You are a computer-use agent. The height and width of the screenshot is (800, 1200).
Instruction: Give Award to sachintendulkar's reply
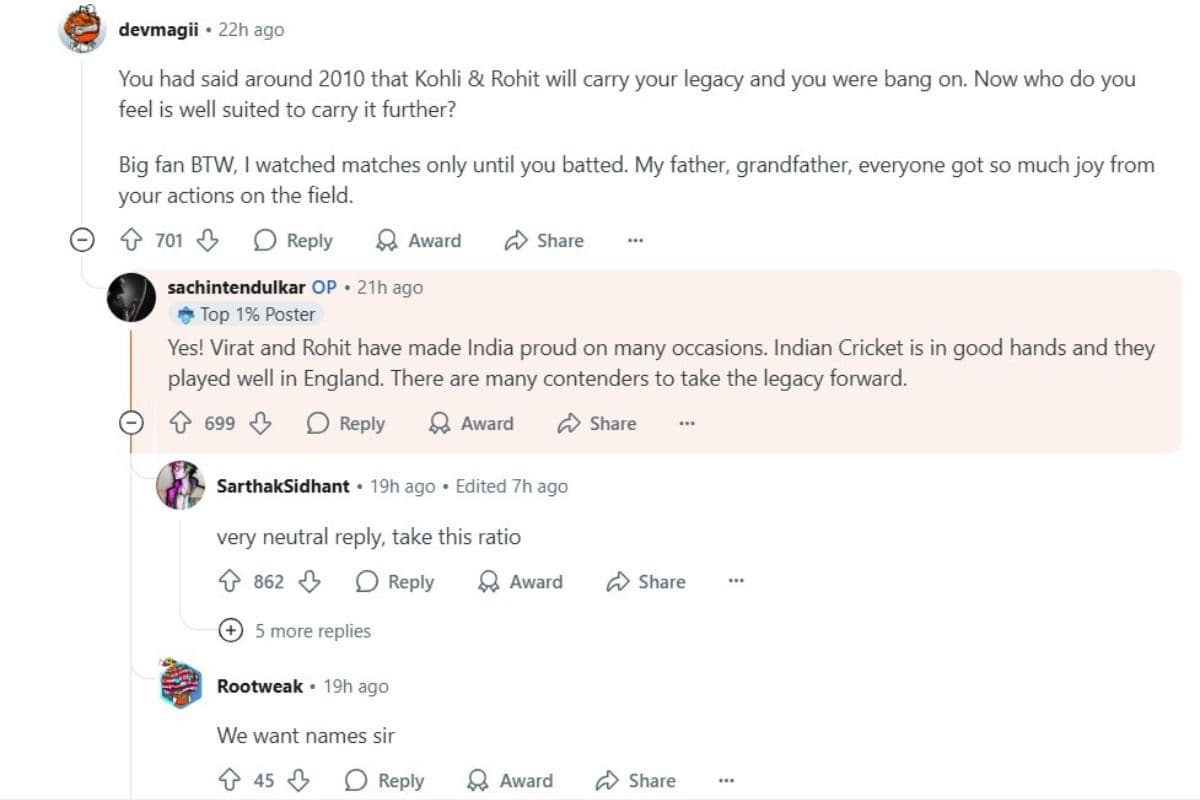pyautogui.click(x=471, y=423)
